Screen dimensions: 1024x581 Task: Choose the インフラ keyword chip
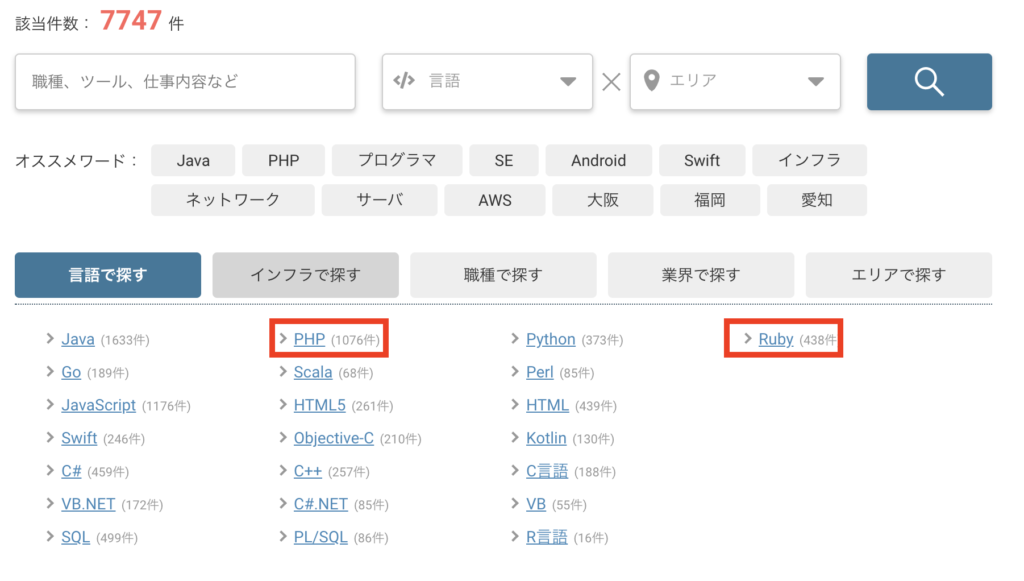point(809,161)
